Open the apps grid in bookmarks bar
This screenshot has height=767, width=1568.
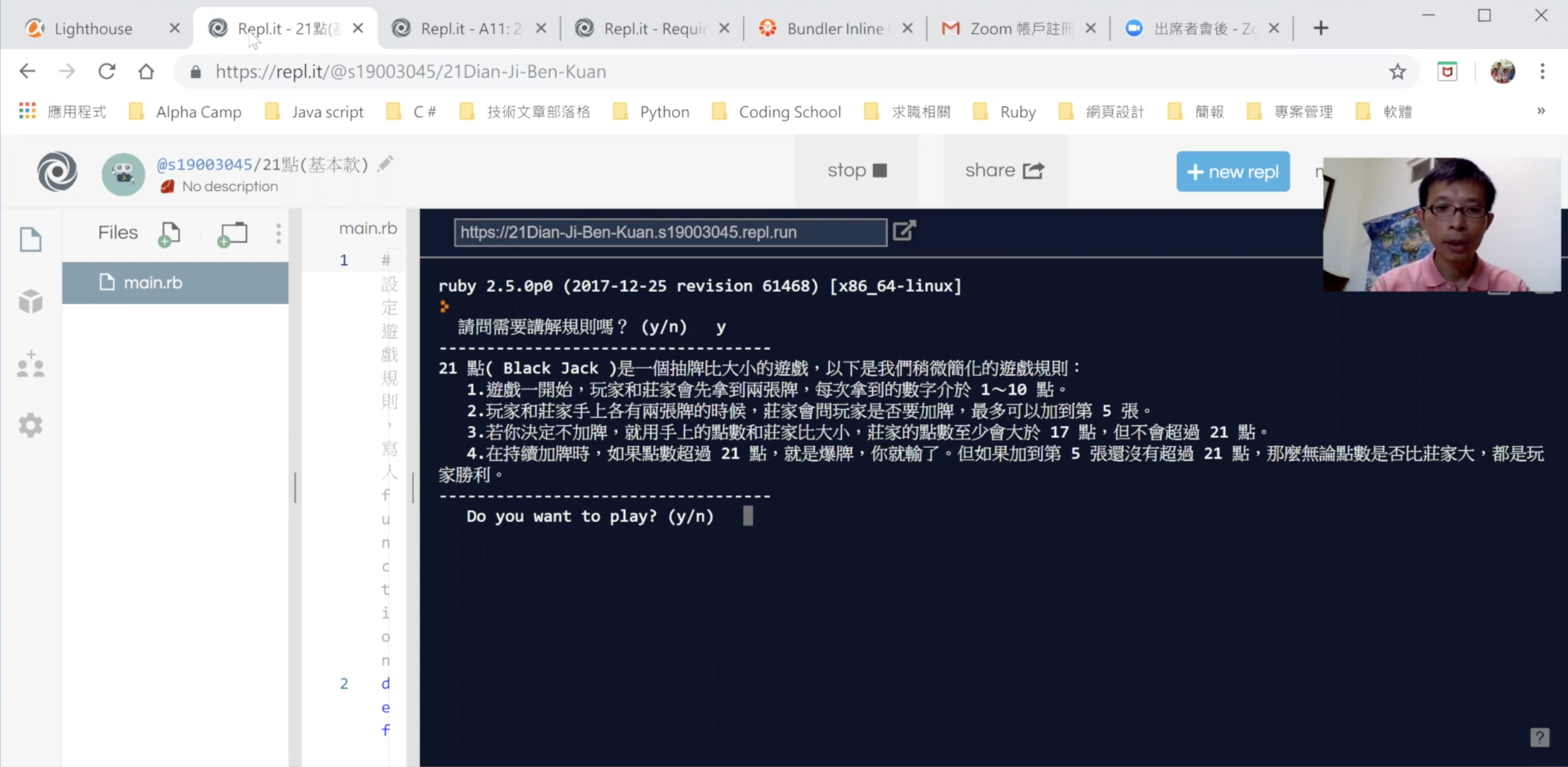28,111
